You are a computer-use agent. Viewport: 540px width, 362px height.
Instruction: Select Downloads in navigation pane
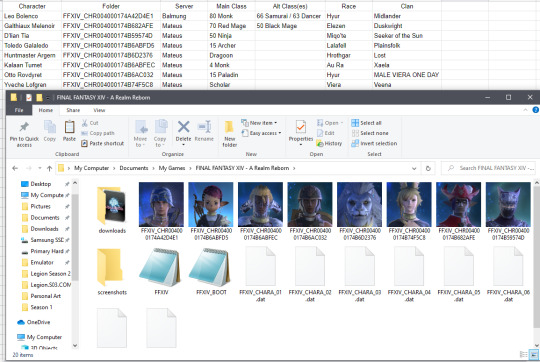pos(44,229)
